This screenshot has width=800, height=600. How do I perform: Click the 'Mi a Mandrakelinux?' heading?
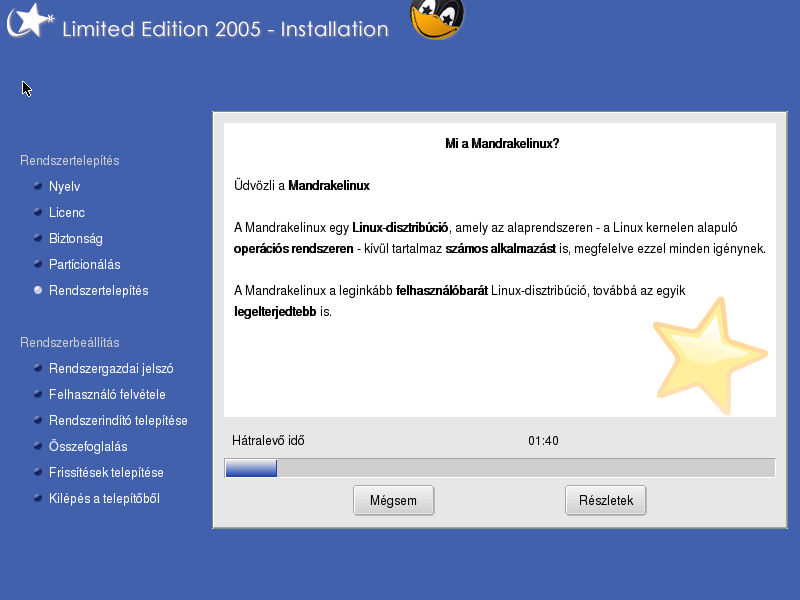pyautogui.click(x=502, y=143)
